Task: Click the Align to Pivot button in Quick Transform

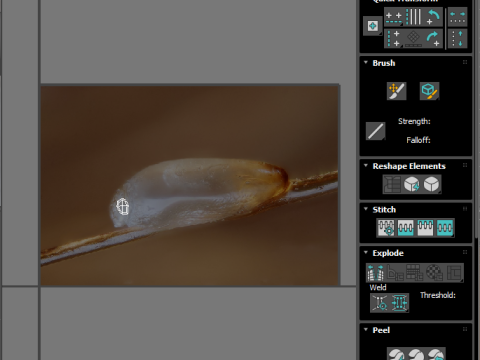Action: click(x=372, y=26)
